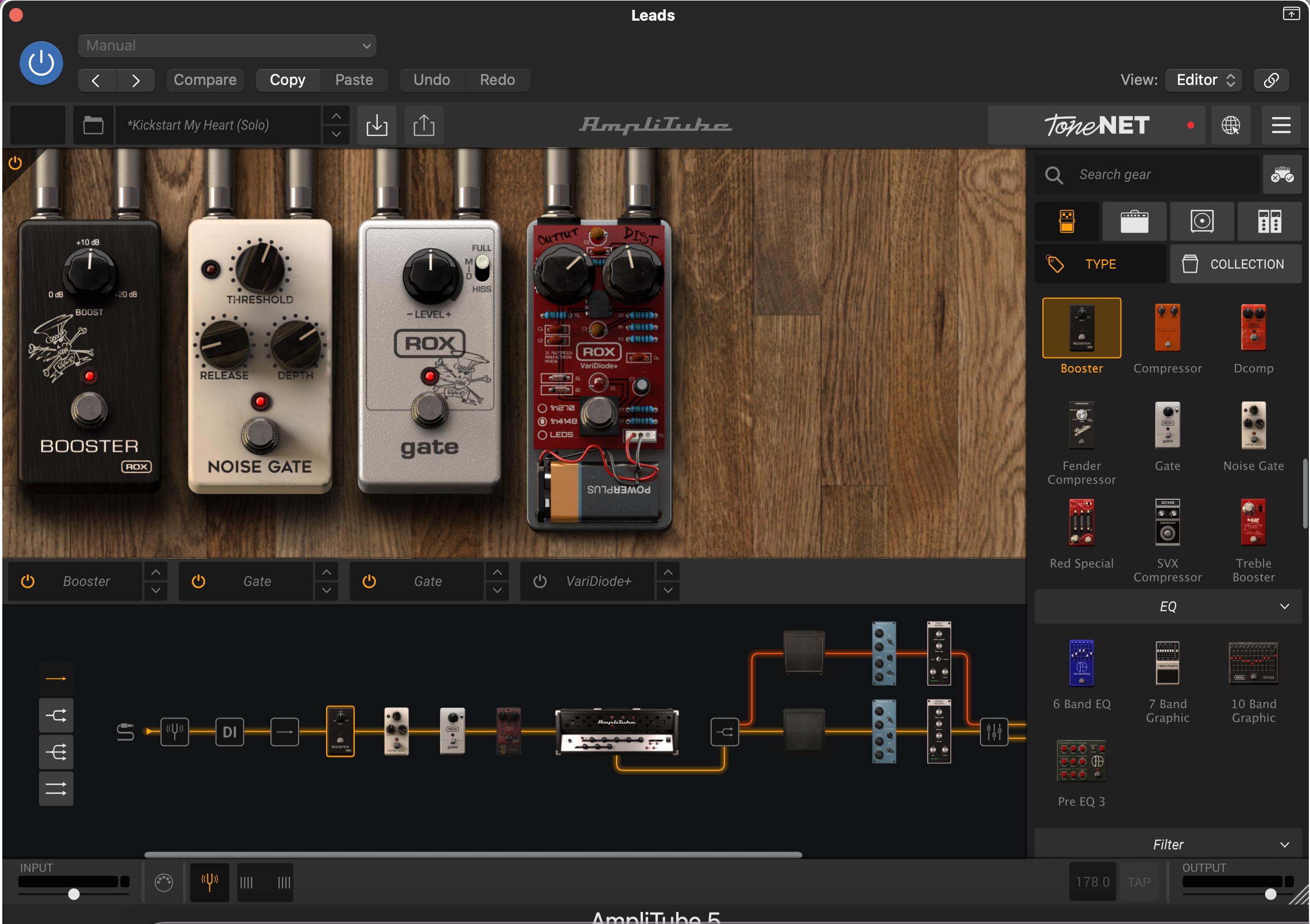Viewport: 1310px width, 924px height.
Task: Click the Compare button
Action: 205,80
